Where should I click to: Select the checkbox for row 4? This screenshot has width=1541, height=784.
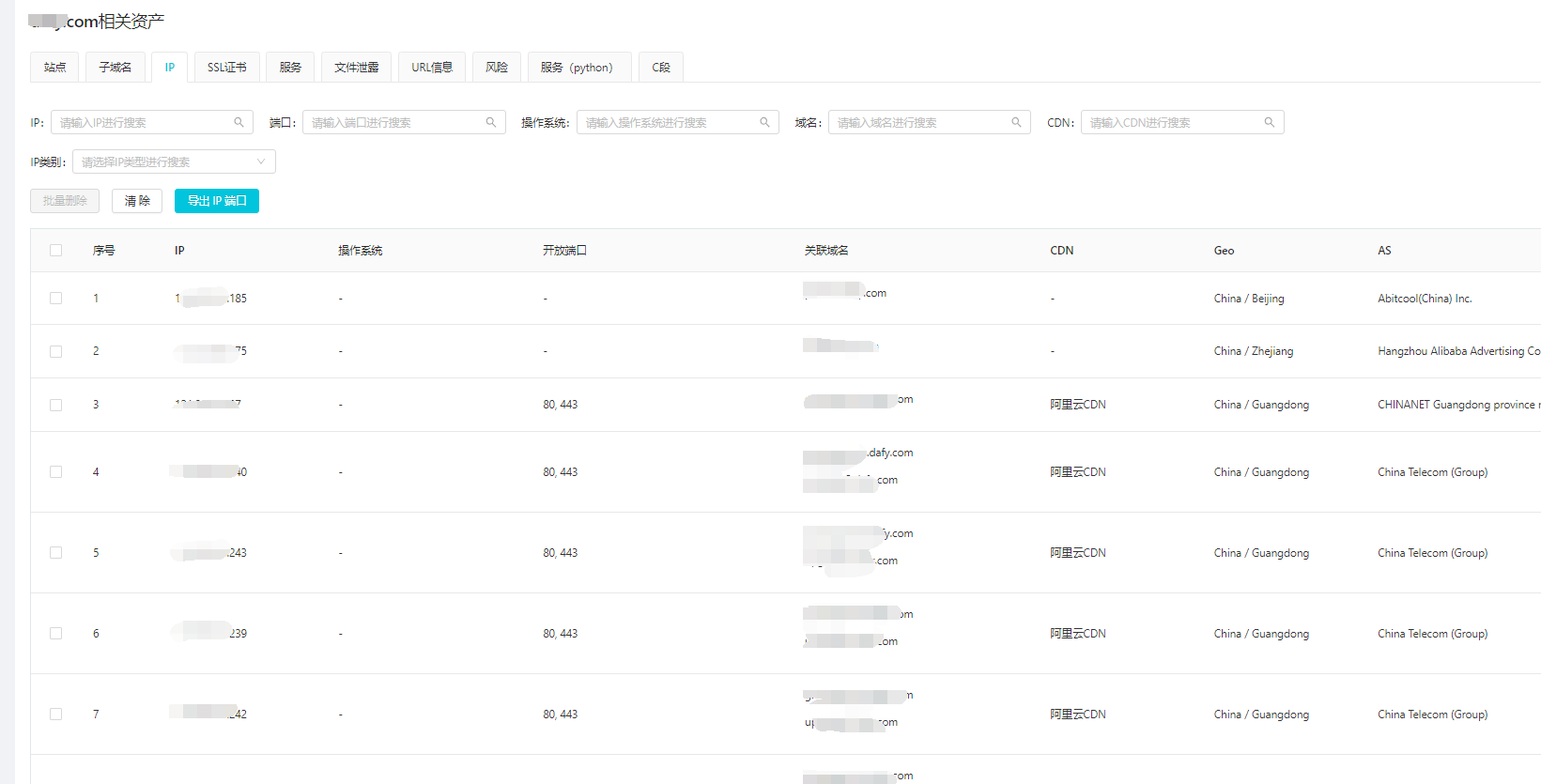56,472
